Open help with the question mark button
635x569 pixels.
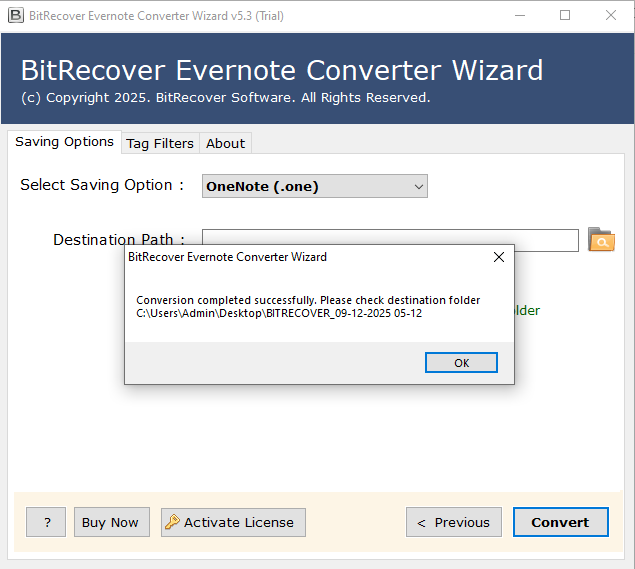[x=46, y=522]
